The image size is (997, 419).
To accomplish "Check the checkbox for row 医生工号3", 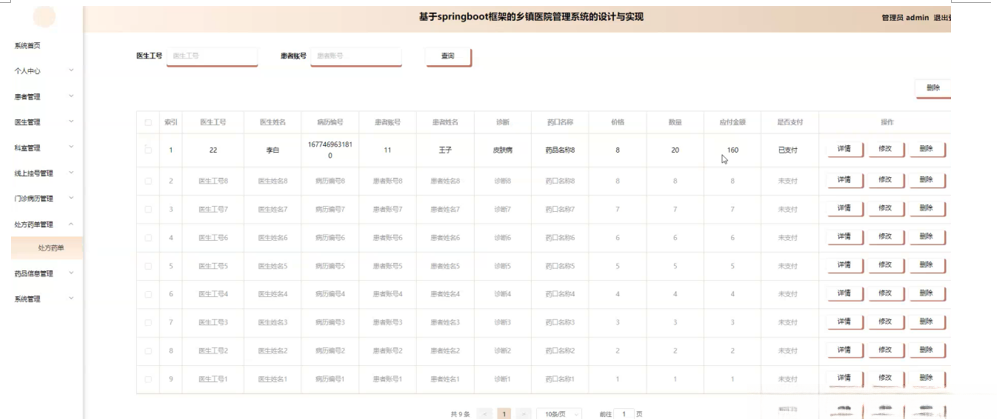I will [x=148, y=322].
